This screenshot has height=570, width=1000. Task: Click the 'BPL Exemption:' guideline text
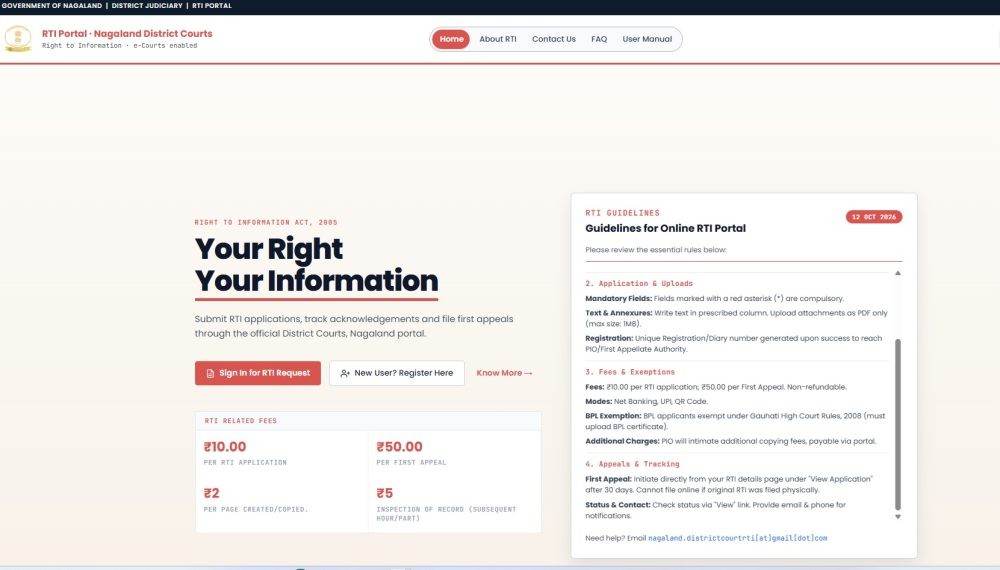coord(735,421)
